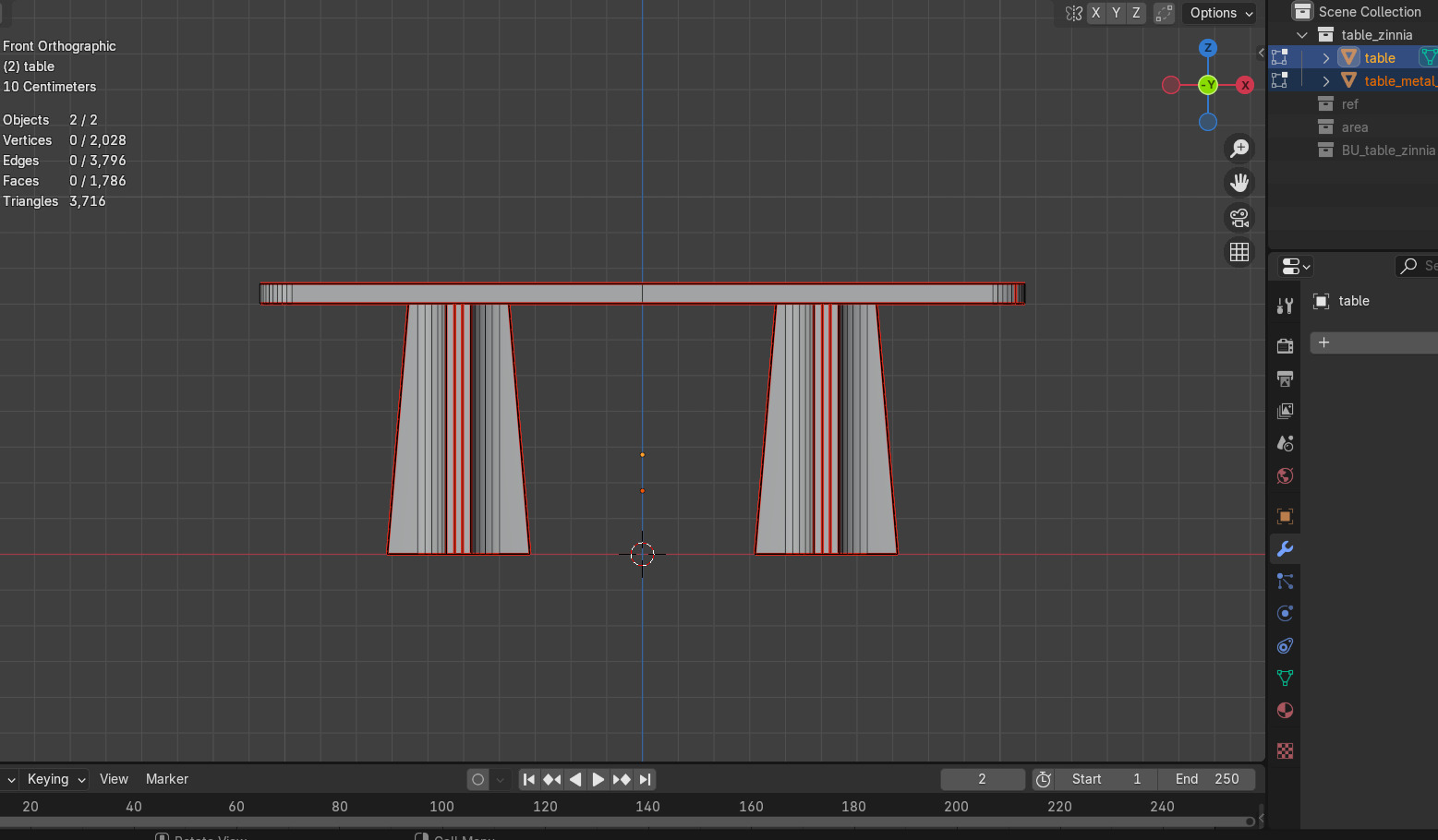
Task: Open the Output properties tab
Action: pos(1285,378)
